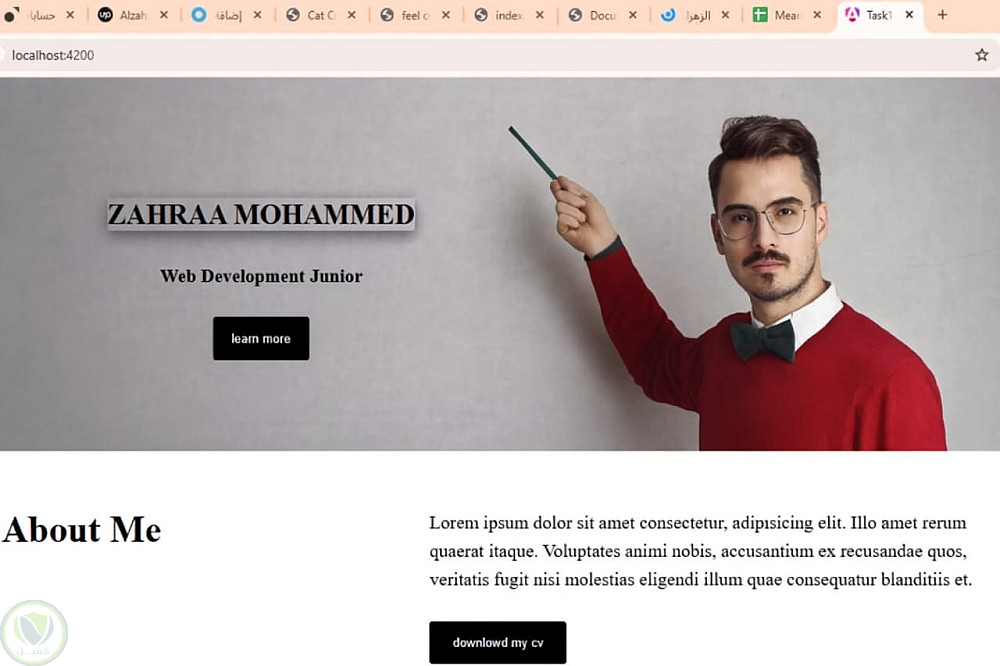Click the localhost:4200 address bar
The image size is (1000, 666).
coord(485,55)
